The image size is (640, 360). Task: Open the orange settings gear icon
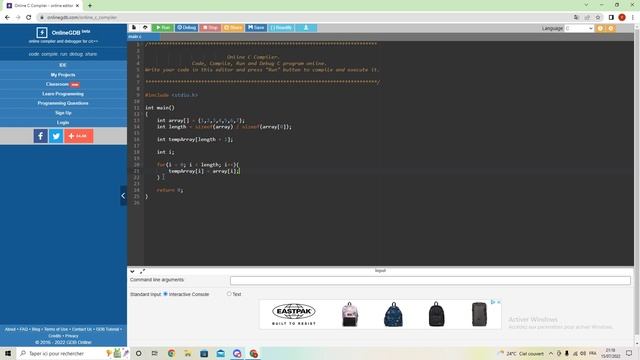(611, 28)
